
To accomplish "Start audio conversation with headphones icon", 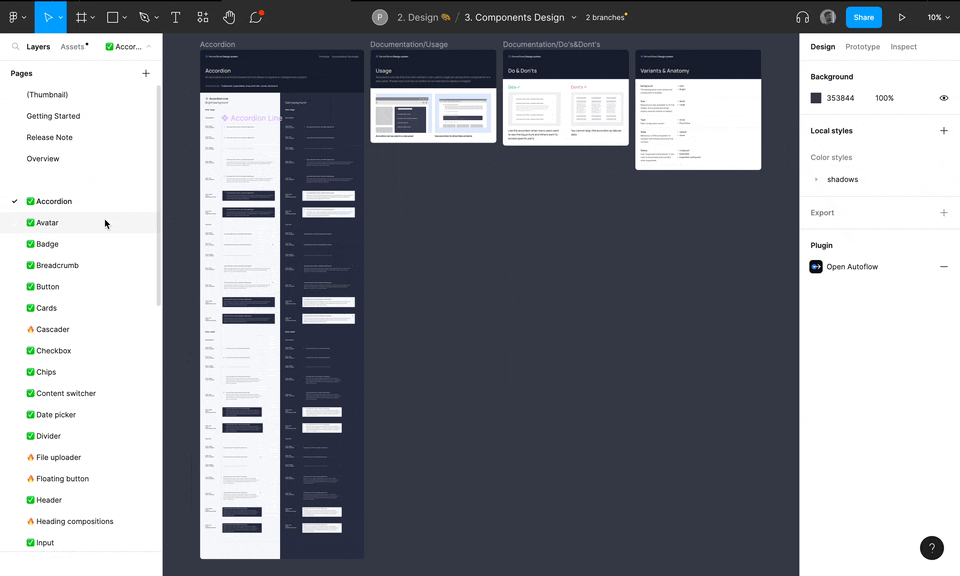I will click(802, 17).
